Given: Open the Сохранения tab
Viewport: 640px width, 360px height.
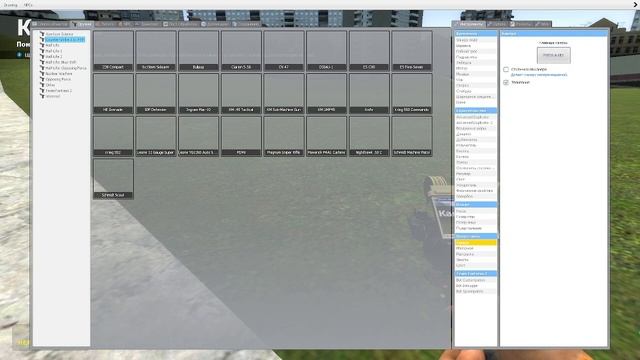Looking at the screenshot, I should [246, 24].
